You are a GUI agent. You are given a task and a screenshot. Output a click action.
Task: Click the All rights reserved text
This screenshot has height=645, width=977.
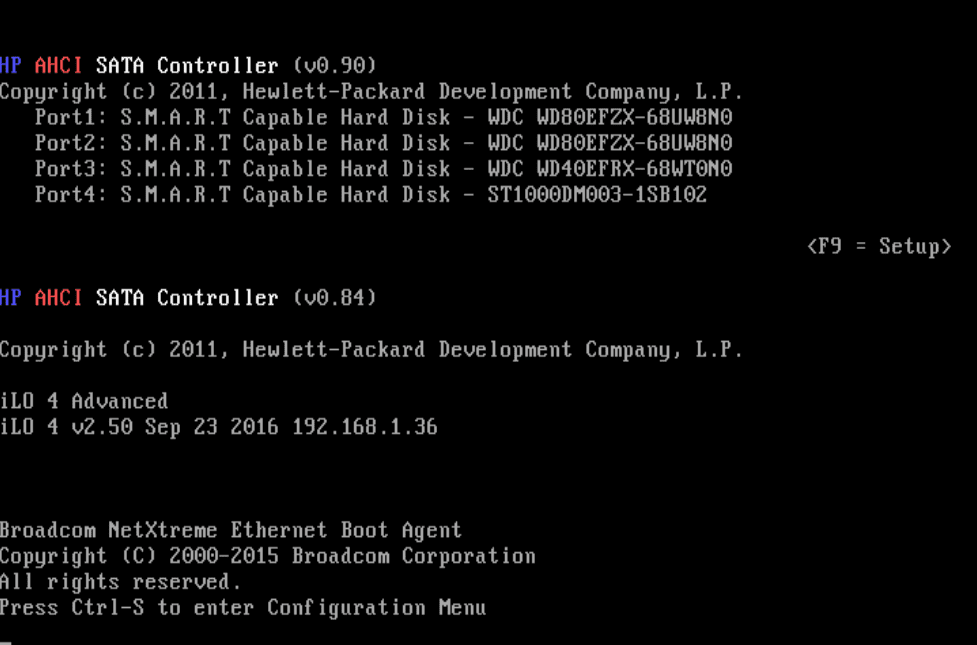click(x=120, y=582)
